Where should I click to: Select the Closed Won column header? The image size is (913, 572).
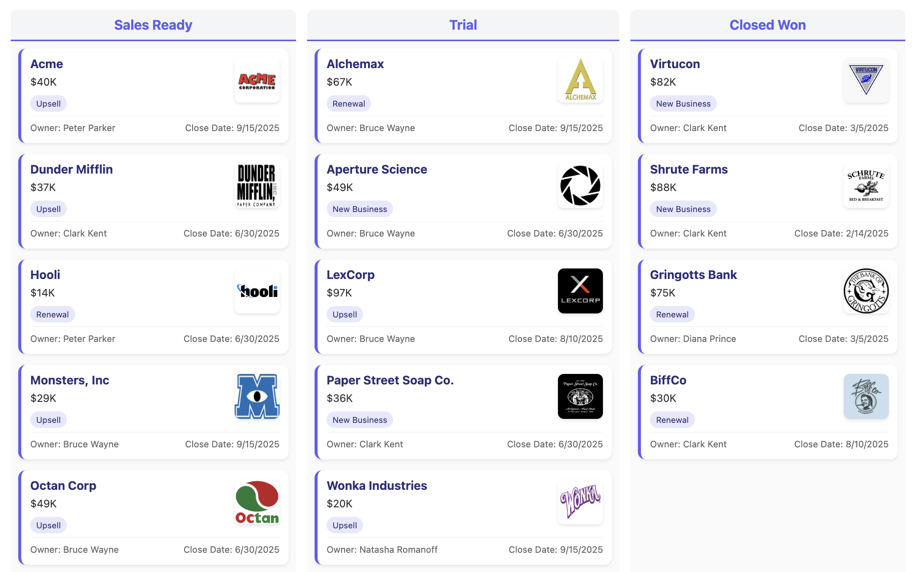[767, 25]
